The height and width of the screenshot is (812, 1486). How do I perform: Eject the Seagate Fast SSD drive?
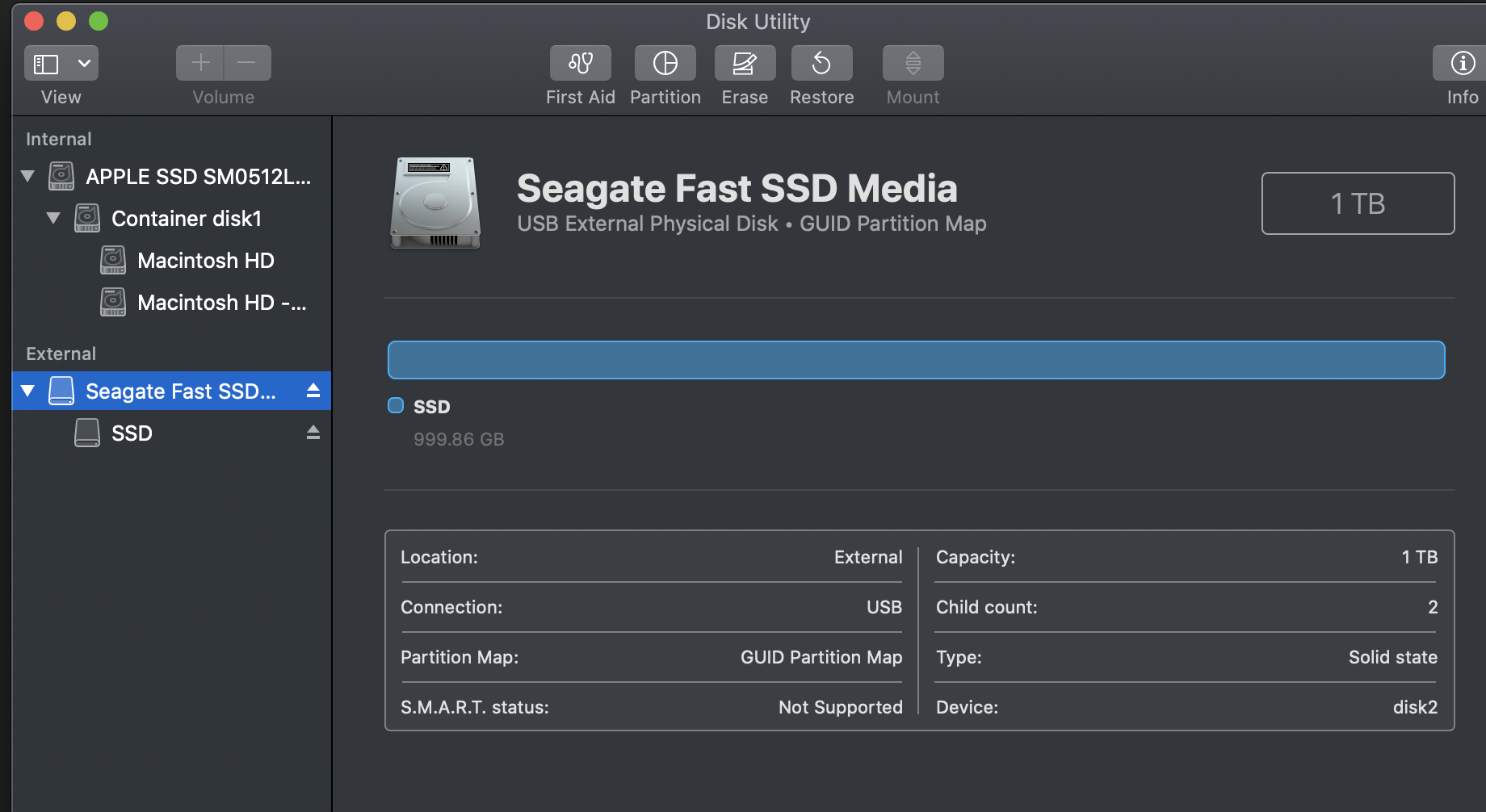313,391
